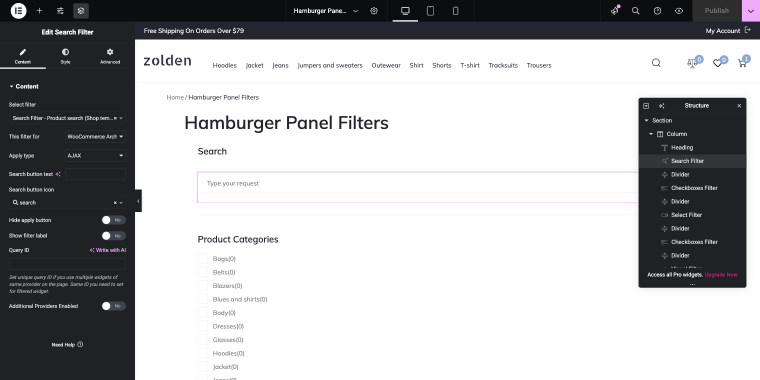Open the wishlist heart icon
Image resolution: width=760 pixels, height=380 pixels.
717,63
